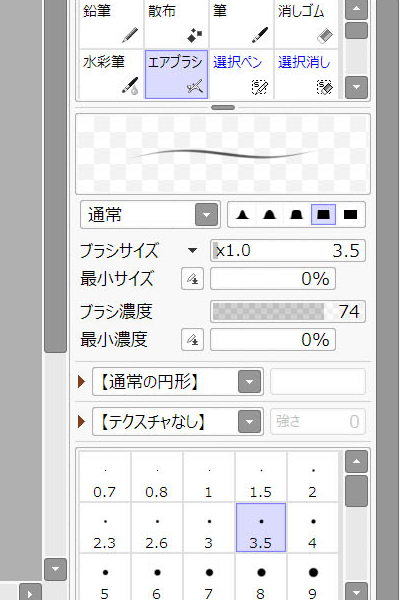
Task: Select the 水彩筆 watercolor tool
Action: click(111, 74)
